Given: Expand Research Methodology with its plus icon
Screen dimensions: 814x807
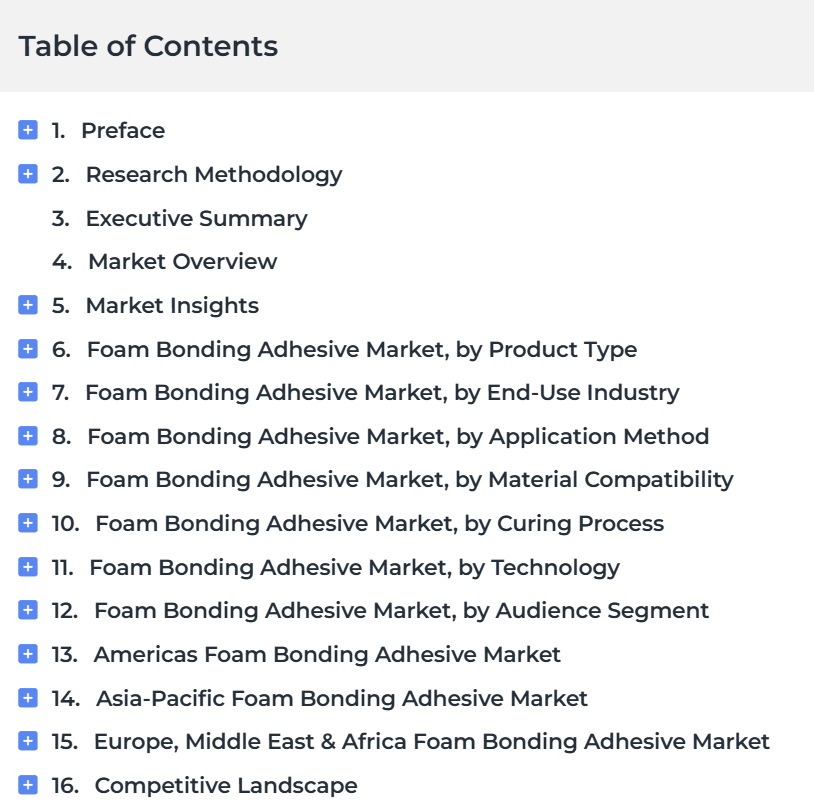Looking at the screenshot, I should [28, 174].
